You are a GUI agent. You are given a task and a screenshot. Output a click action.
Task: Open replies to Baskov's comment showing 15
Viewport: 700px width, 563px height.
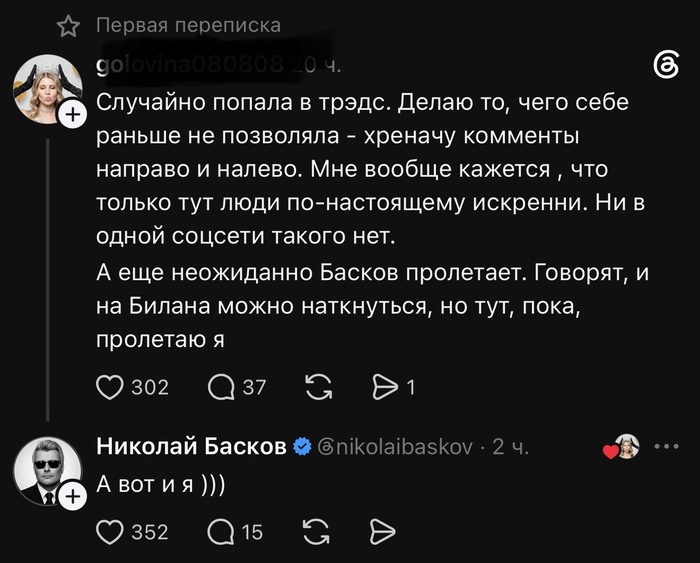(x=221, y=532)
